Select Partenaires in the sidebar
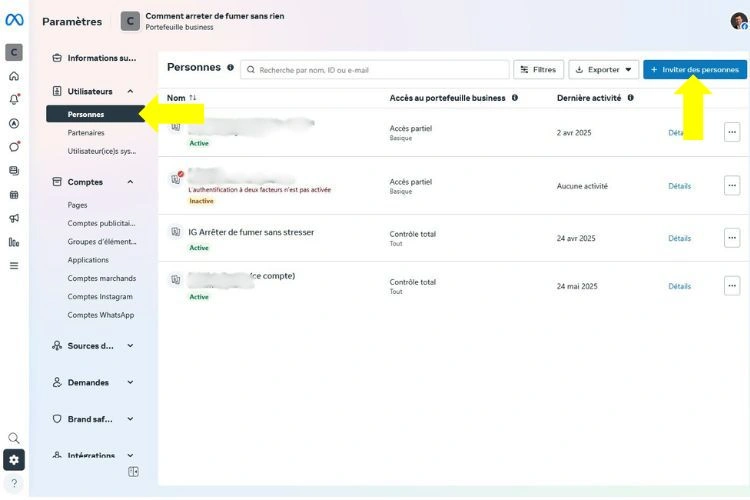750x500 pixels. [86, 133]
